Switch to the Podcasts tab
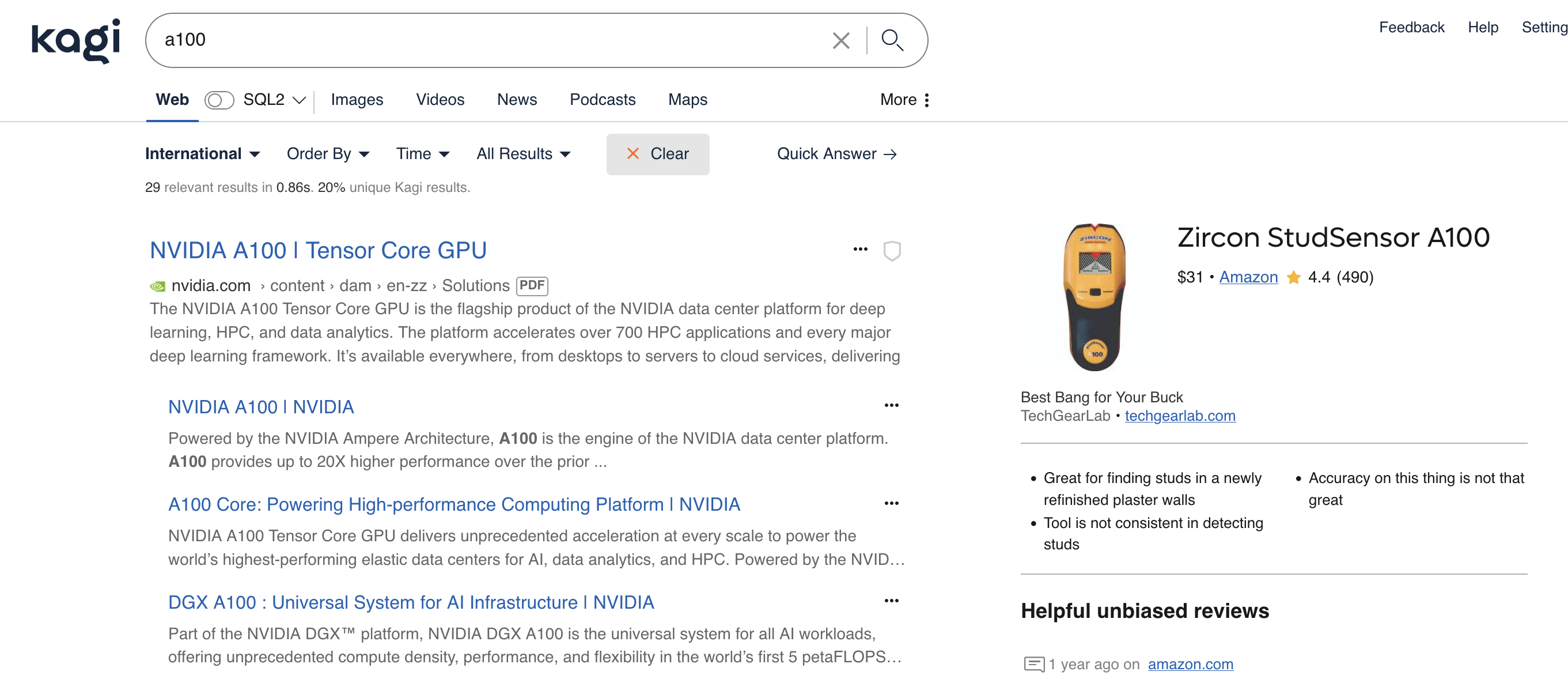Viewport: 1568px width, 679px height. click(602, 100)
